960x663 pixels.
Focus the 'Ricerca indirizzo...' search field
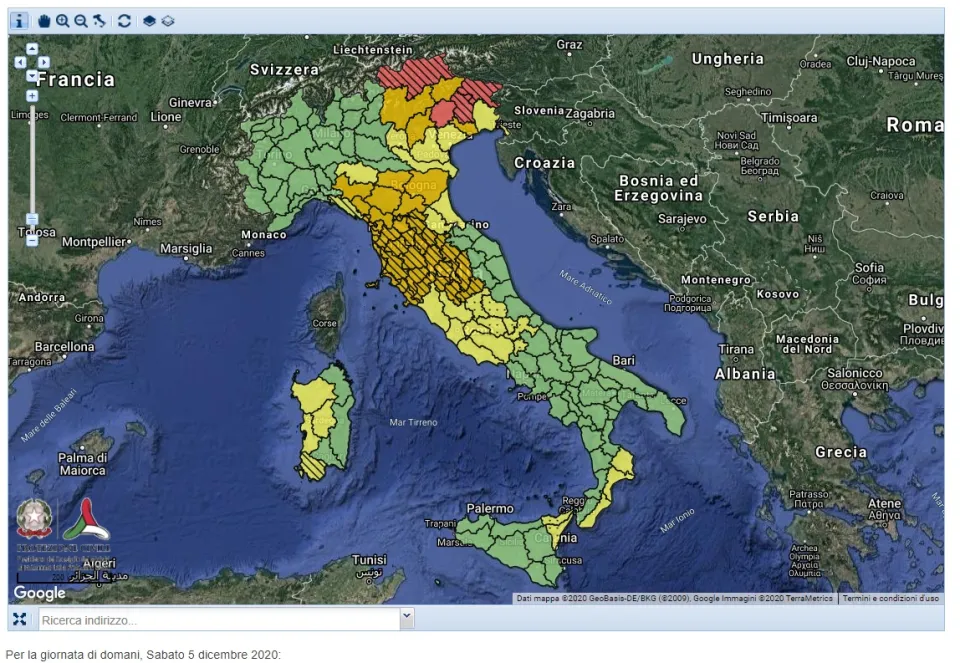click(x=220, y=620)
